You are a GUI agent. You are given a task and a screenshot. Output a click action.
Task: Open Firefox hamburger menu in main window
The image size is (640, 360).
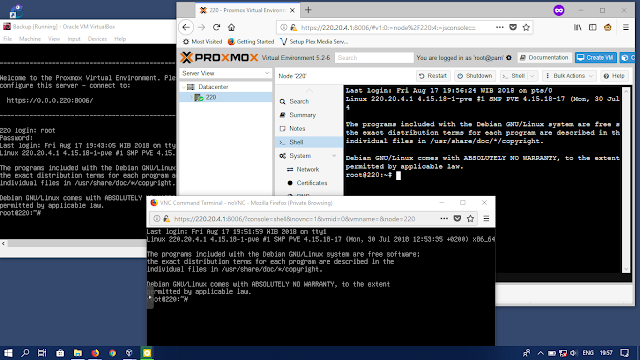pyautogui.click(x=626, y=27)
